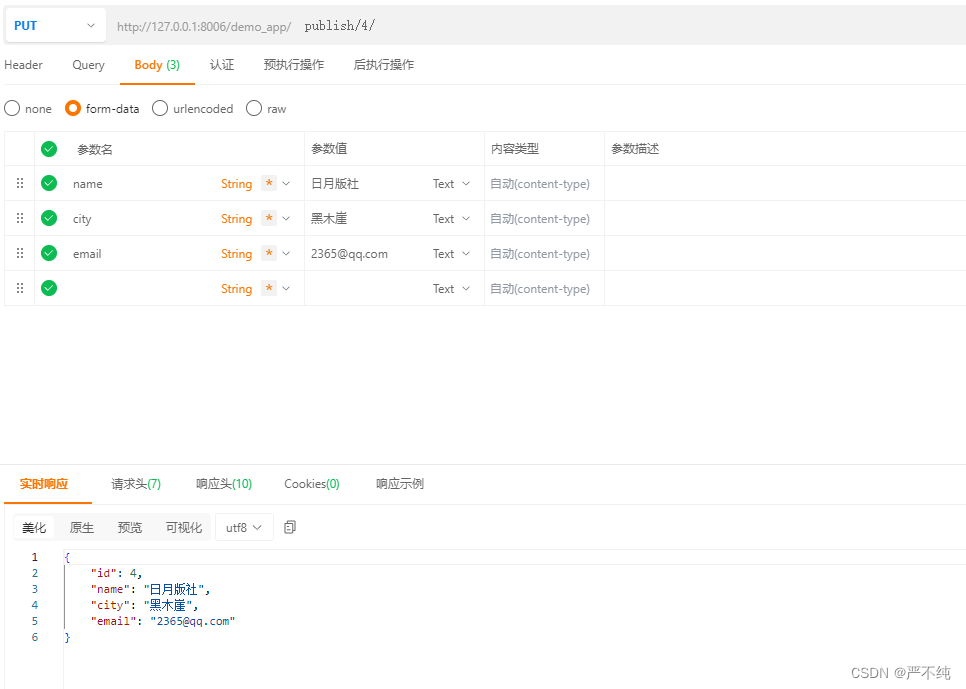
Task: Grab the drag handle of the email row
Action: (20, 253)
